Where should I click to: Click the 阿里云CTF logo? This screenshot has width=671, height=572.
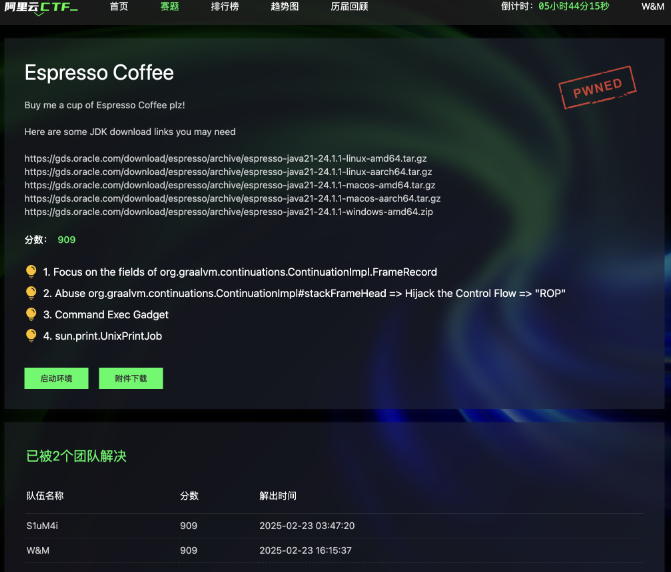coord(41,7)
